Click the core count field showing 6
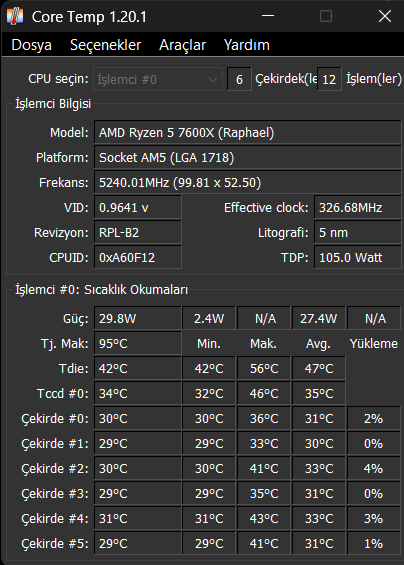 coord(239,79)
